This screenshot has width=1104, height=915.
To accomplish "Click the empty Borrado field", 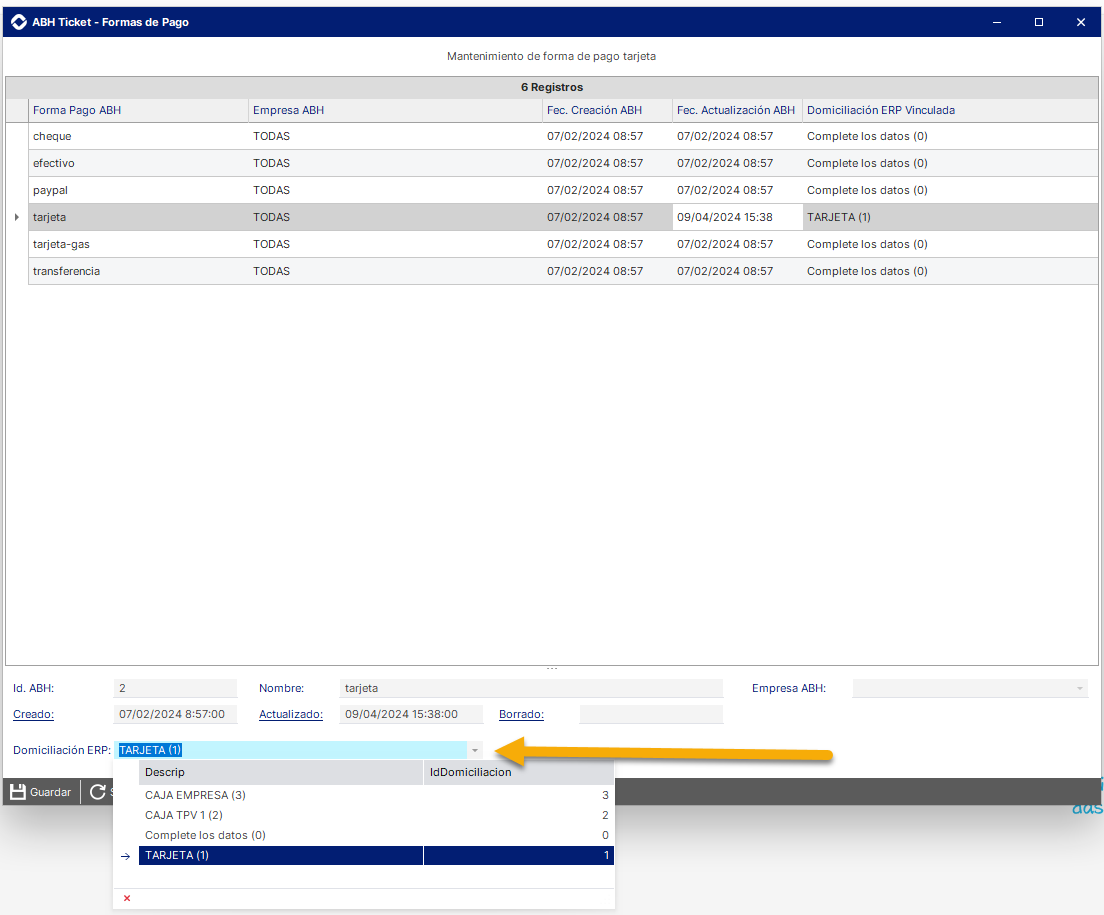I will (651, 714).
